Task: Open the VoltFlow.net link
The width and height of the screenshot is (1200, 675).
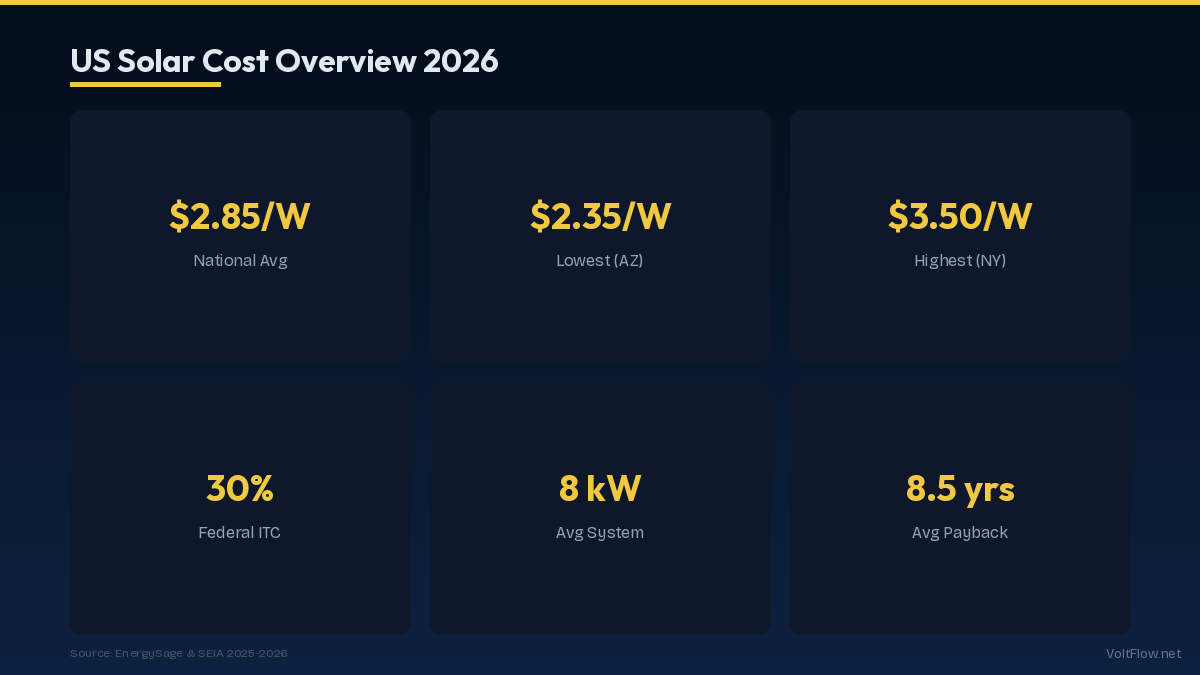Action: pyautogui.click(x=1143, y=653)
